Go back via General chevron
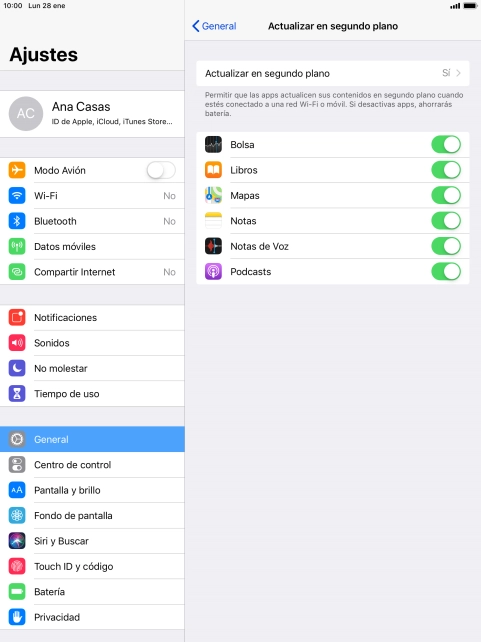This screenshot has width=481, height=642. click(214, 26)
